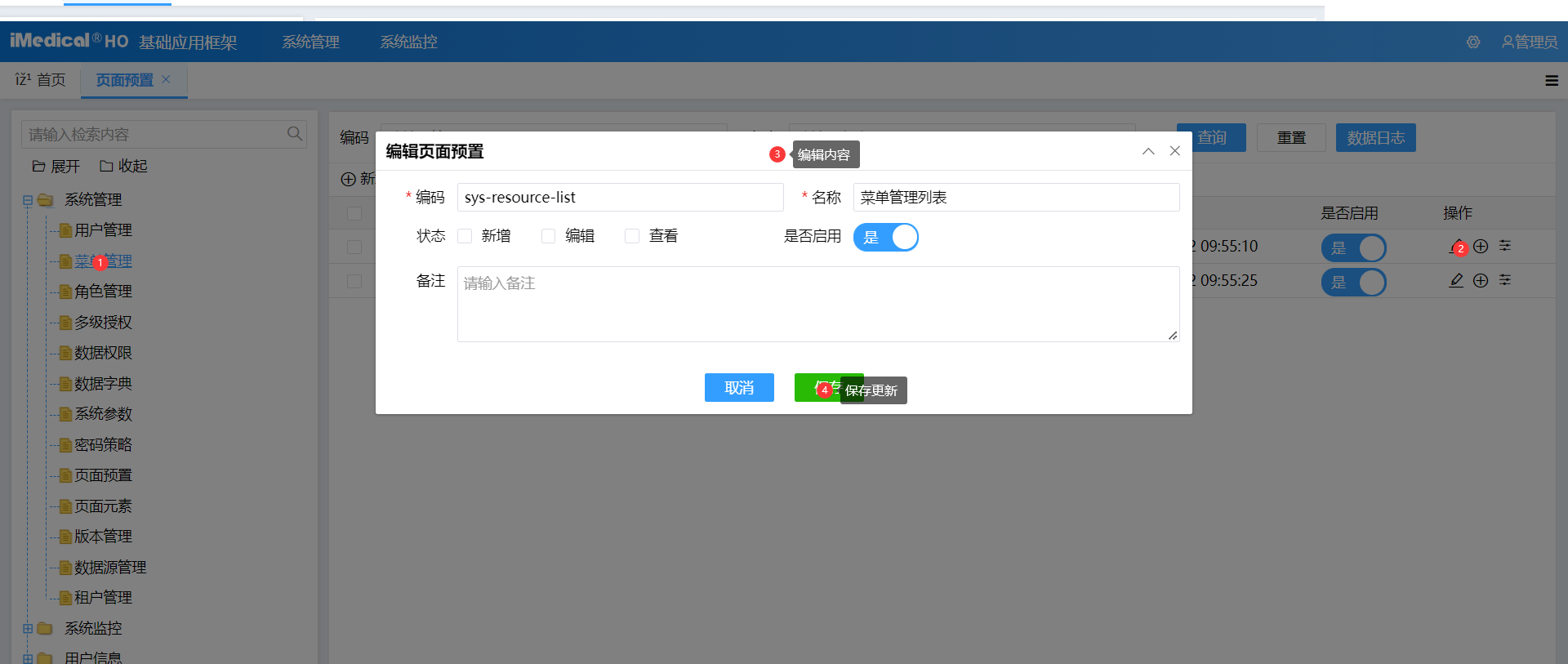The image size is (1568, 664).
Task: Select 数据权限 in the tree
Action: click(103, 353)
